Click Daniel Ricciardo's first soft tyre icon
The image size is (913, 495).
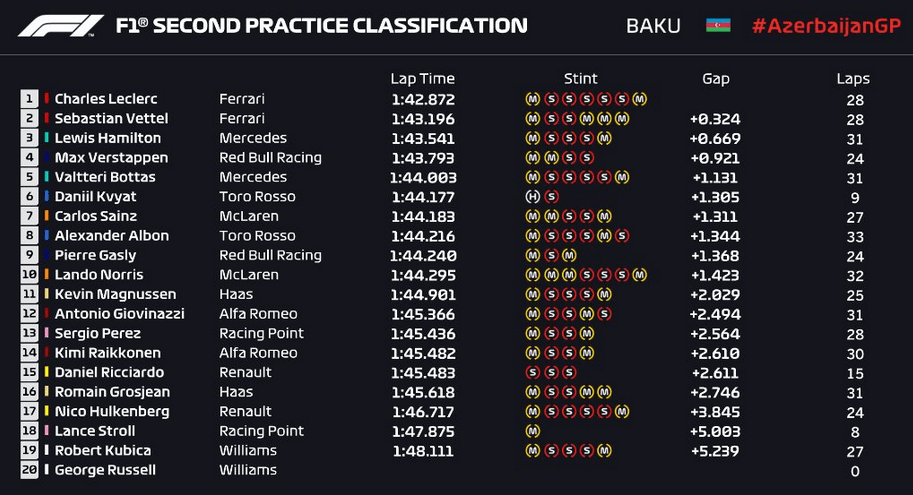(533, 373)
